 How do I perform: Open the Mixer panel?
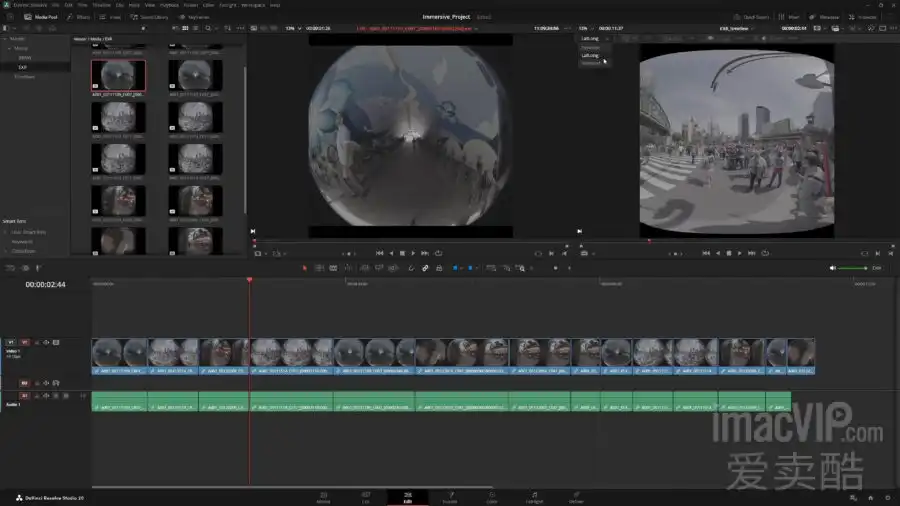789,17
